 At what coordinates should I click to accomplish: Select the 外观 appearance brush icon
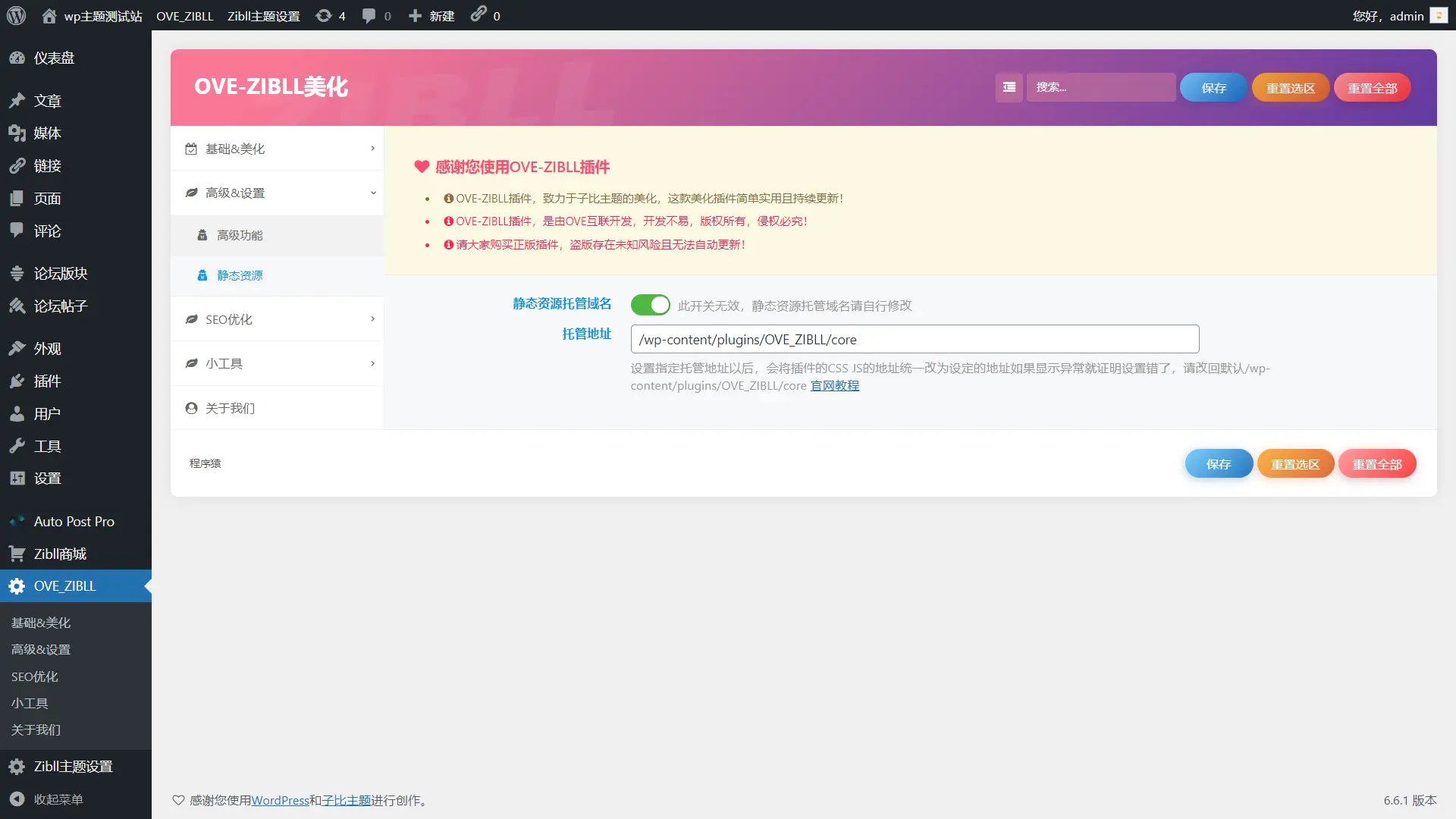click(18, 347)
